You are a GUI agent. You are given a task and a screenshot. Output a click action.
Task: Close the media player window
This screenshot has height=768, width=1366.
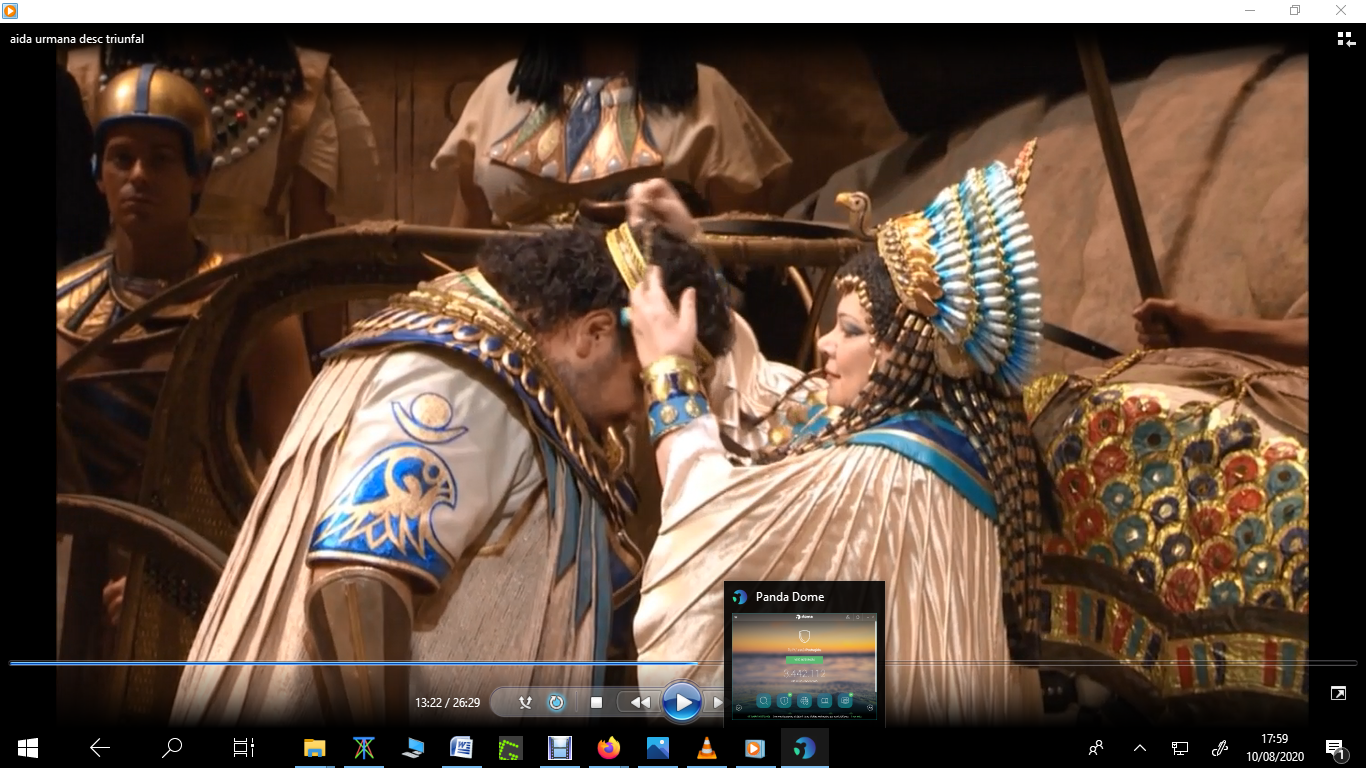tap(1341, 10)
